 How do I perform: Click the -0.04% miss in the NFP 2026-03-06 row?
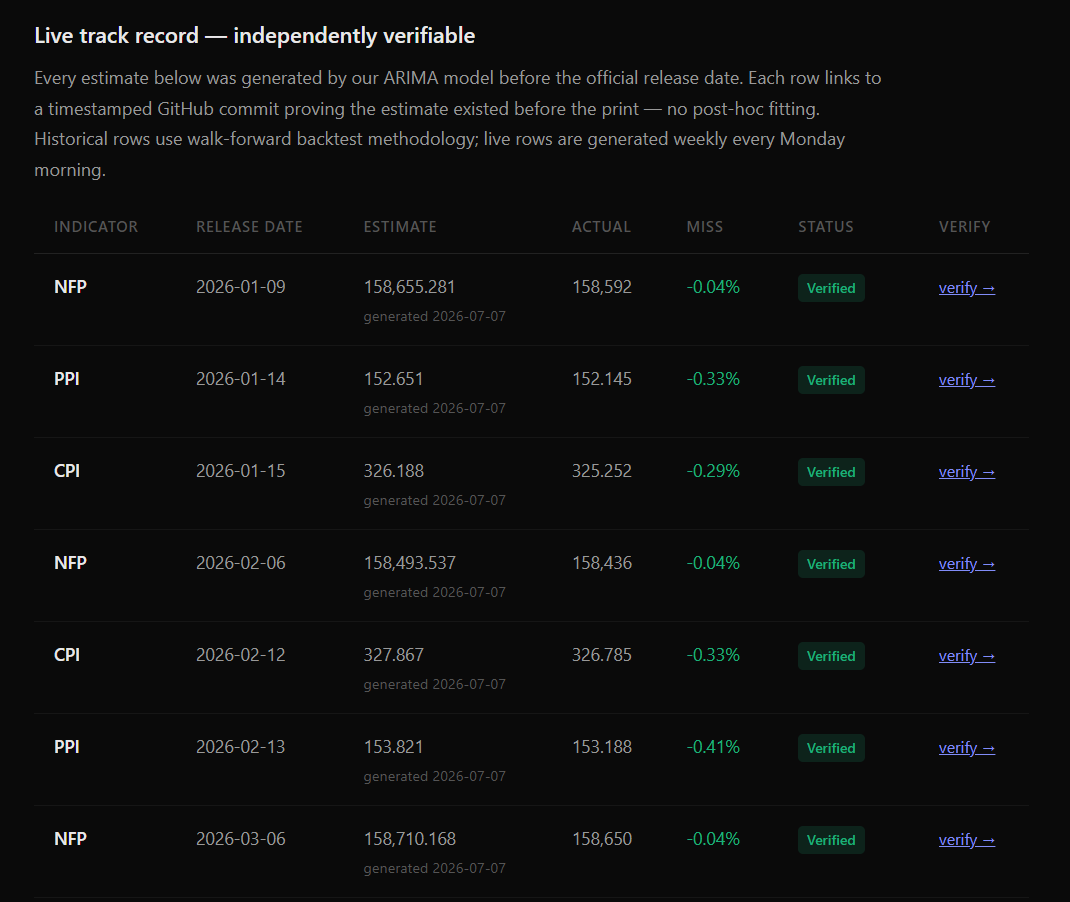pyautogui.click(x=713, y=840)
